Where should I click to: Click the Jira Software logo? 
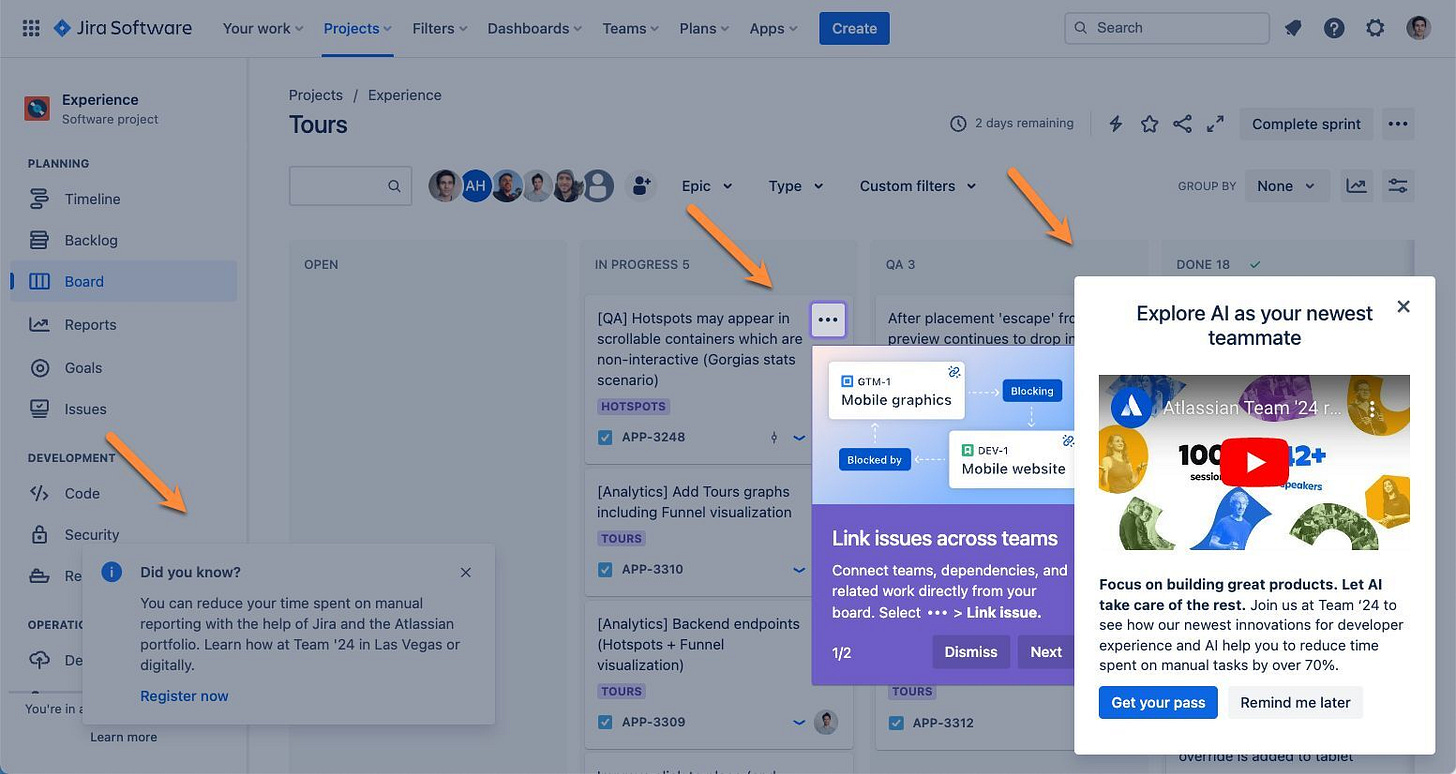[123, 28]
